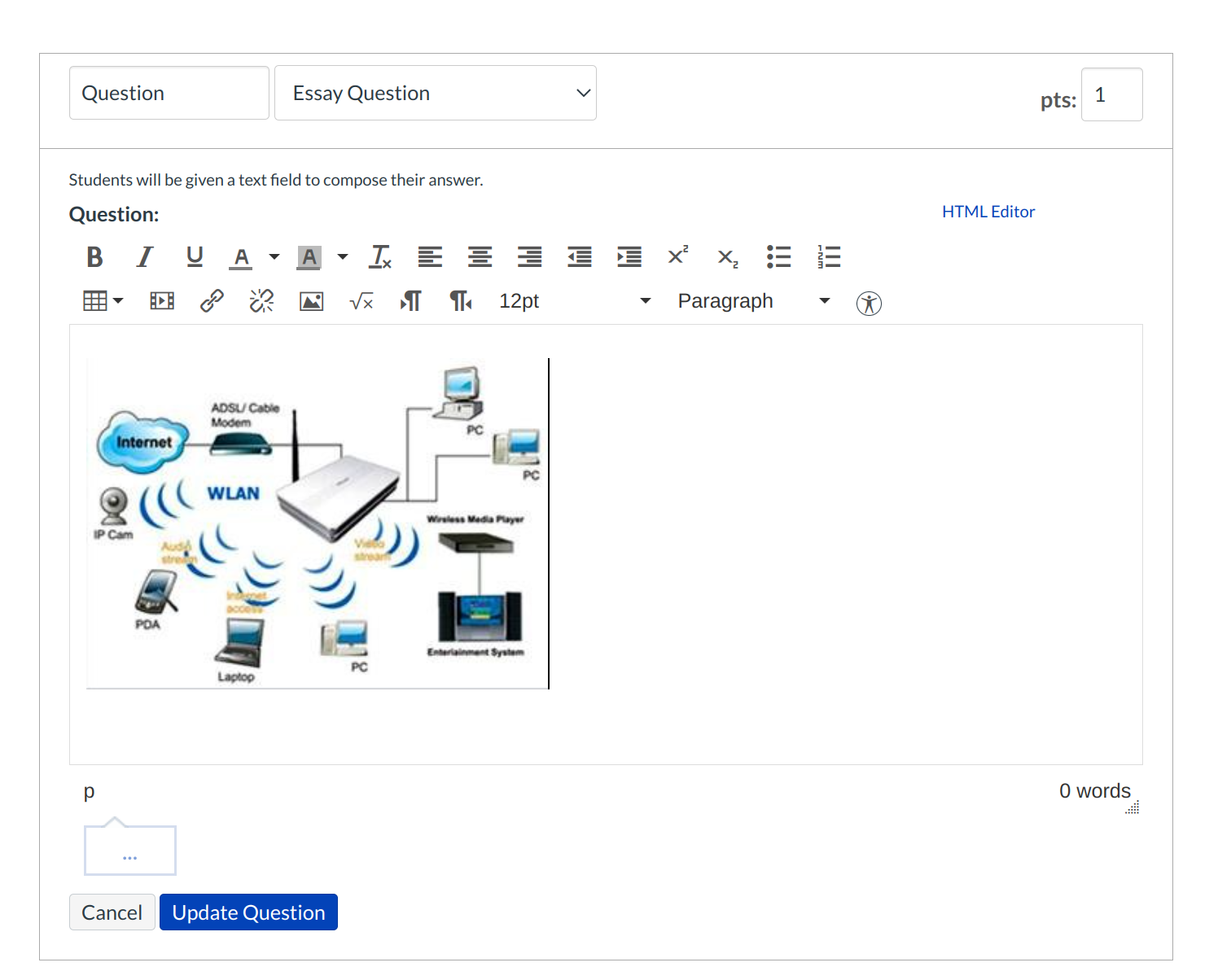Open the text color dropdown arrow
The height and width of the screenshot is (980, 1218).
[274, 257]
